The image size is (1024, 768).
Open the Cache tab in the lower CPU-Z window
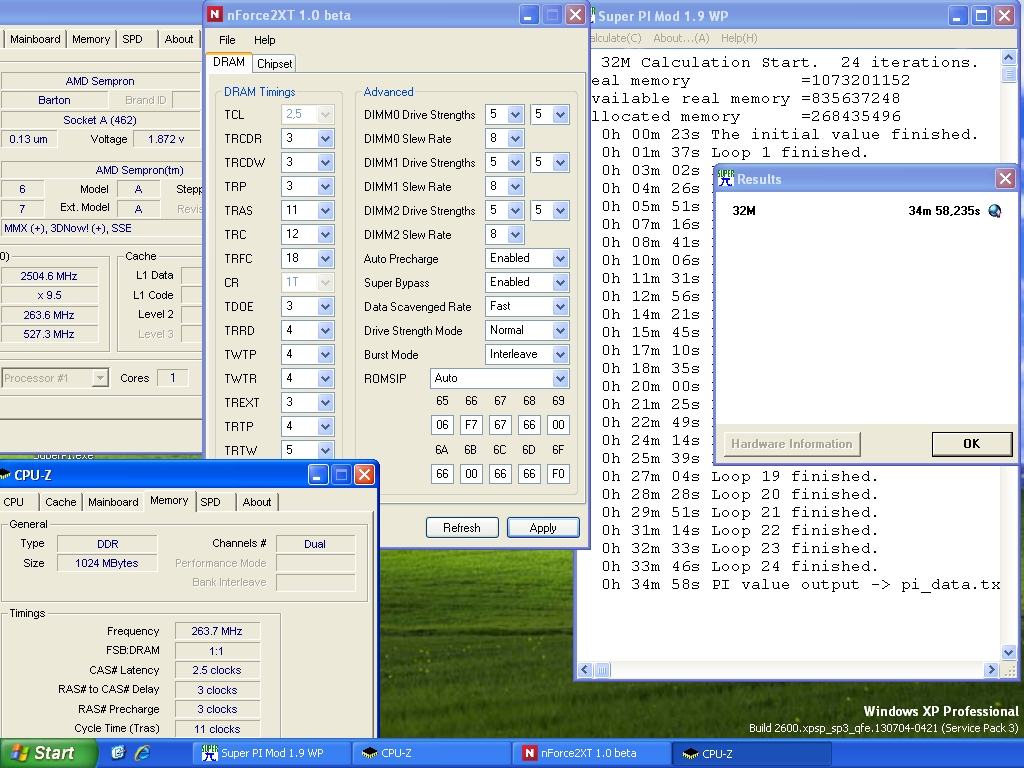60,502
